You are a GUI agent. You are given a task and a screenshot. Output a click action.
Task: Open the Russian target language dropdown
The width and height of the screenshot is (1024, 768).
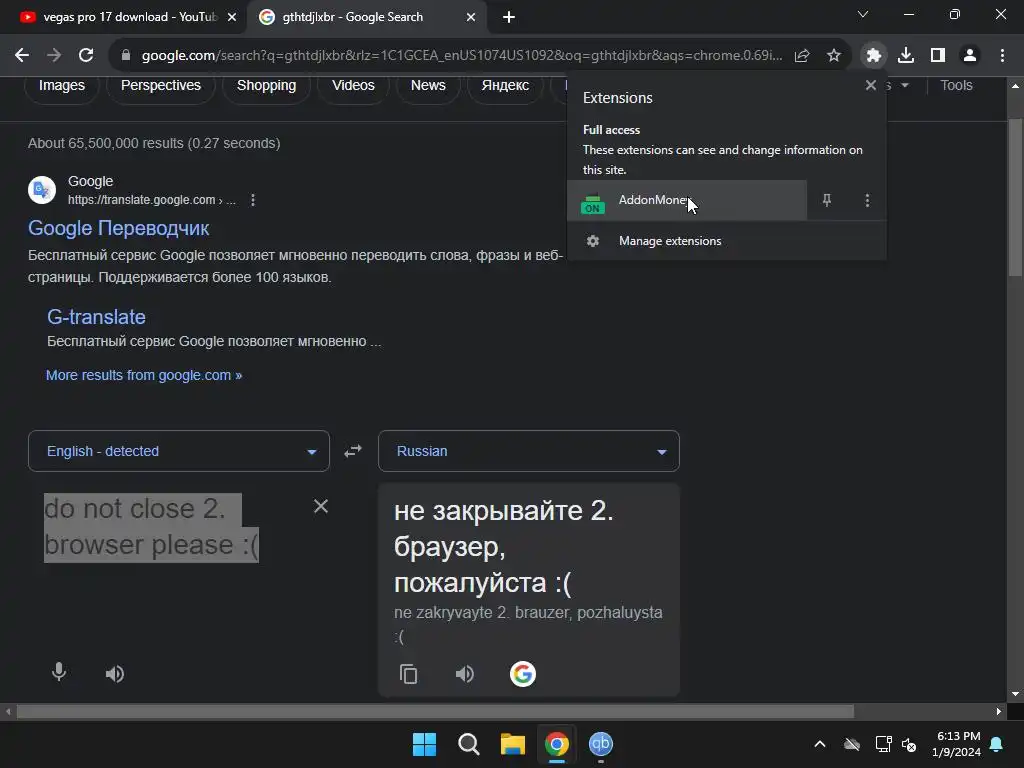[x=528, y=451]
